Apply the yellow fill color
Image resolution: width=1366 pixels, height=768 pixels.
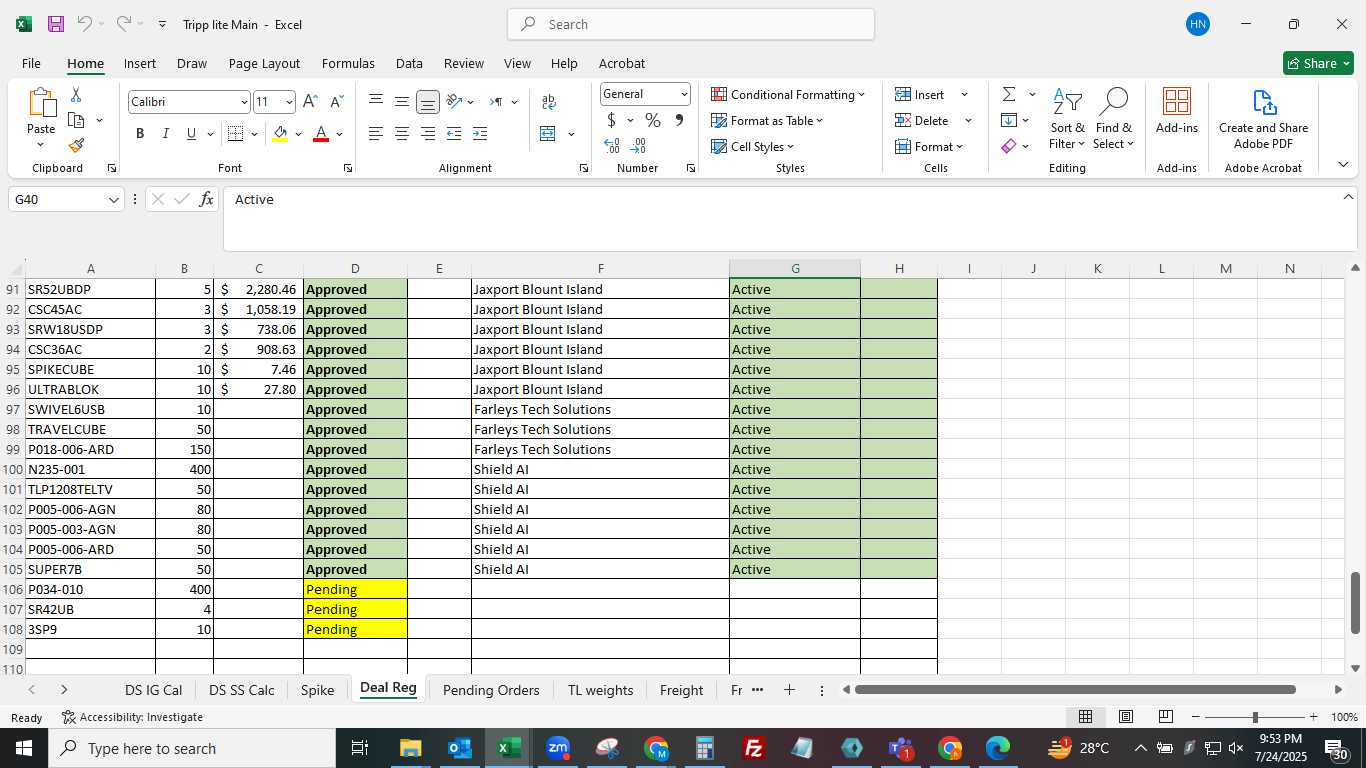point(280,133)
